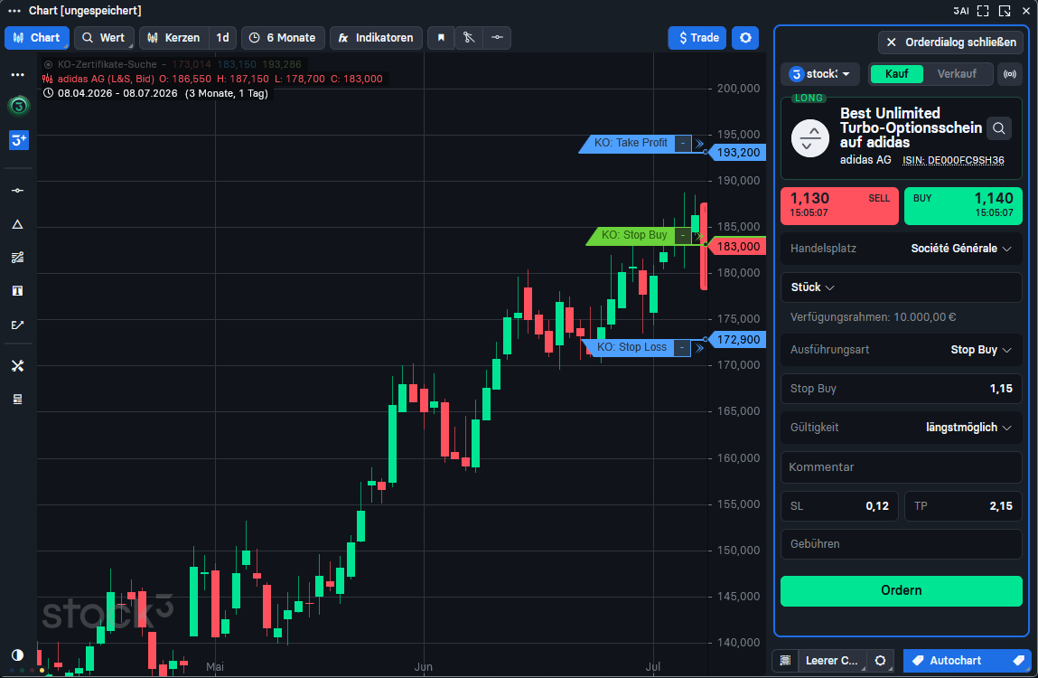Image resolution: width=1038 pixels, height=678 pixels.
Task: Click the scissors/cut drawing toolbar icon
Action: 469,38
